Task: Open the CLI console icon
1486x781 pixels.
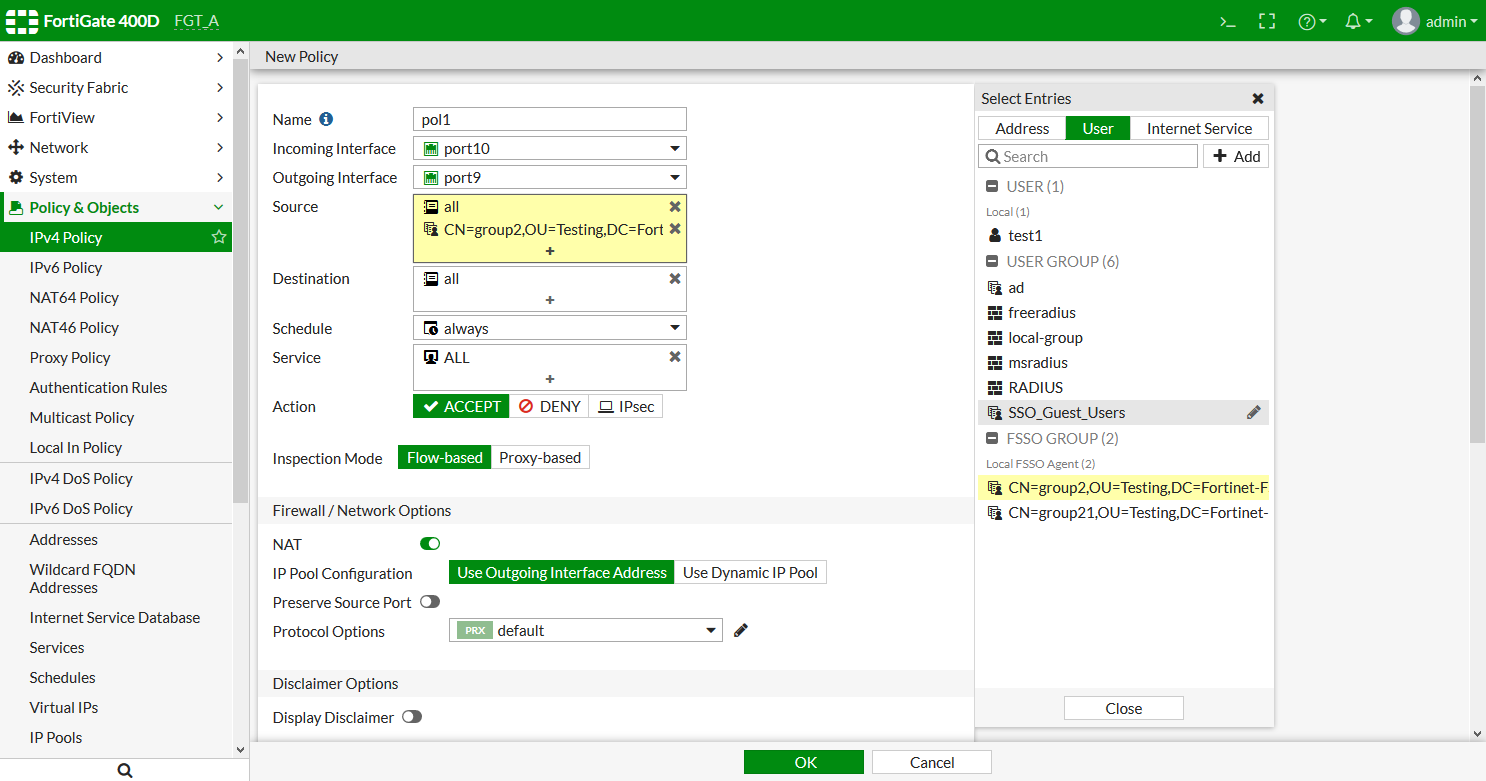Action: pyautogui.click(x=1227, y=20)
